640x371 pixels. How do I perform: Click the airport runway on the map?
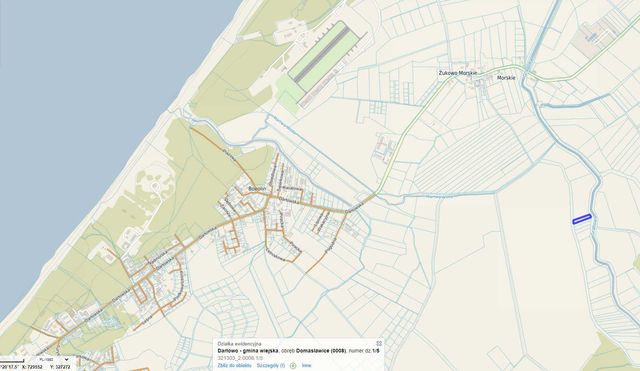tap(322, 54)
